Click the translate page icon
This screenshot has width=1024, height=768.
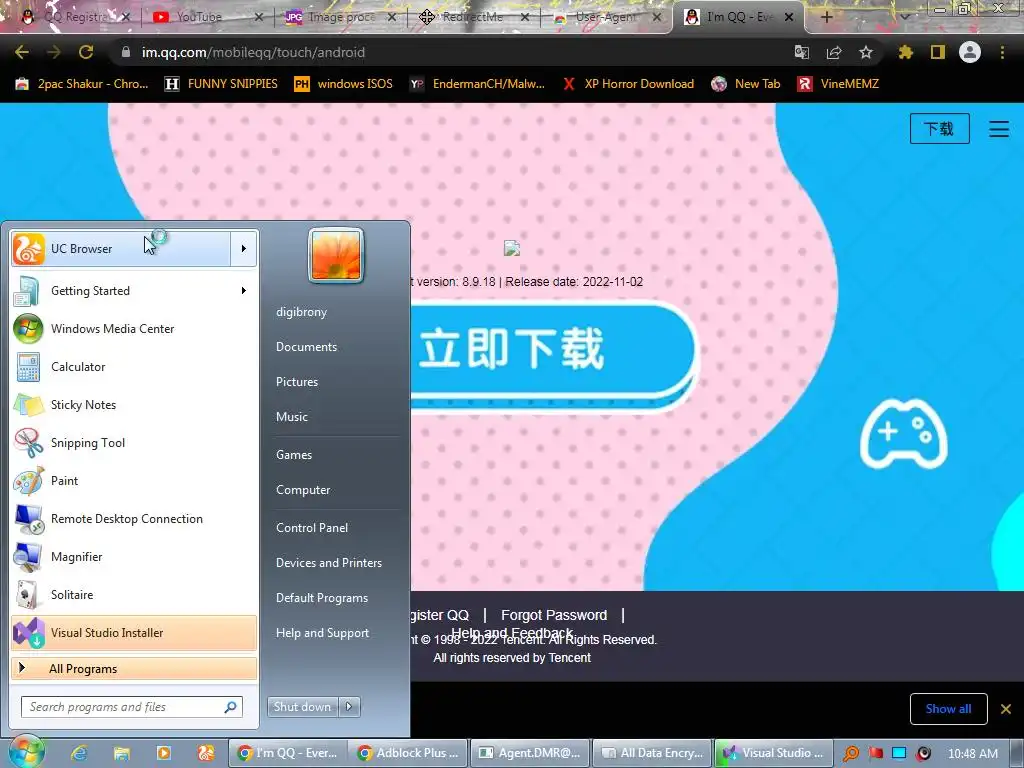(x=802, y=52)
